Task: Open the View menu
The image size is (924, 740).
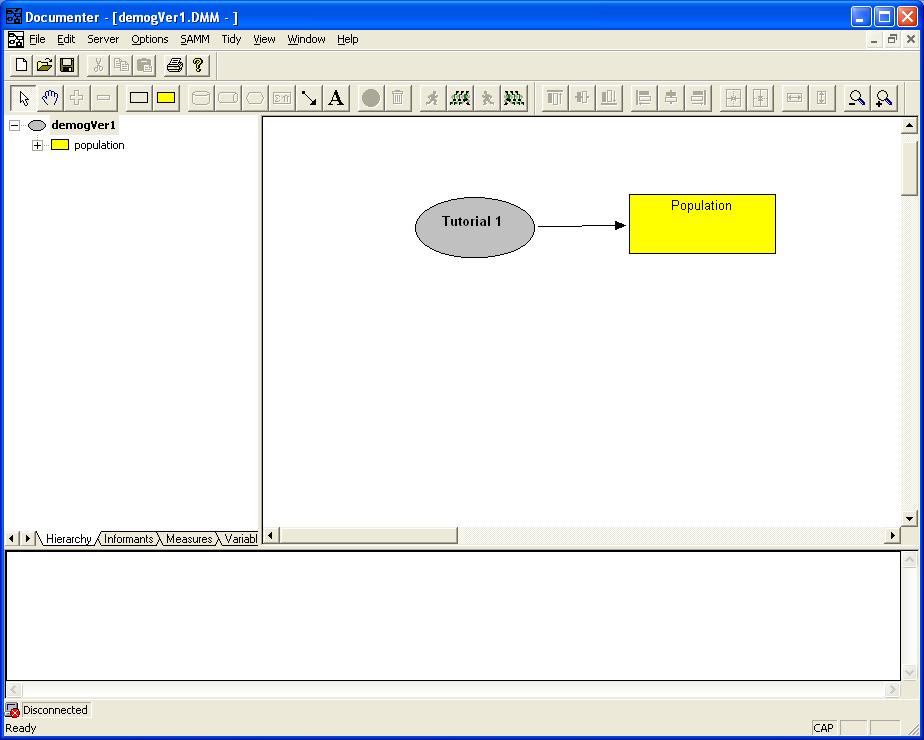Action: coord(264,39)
